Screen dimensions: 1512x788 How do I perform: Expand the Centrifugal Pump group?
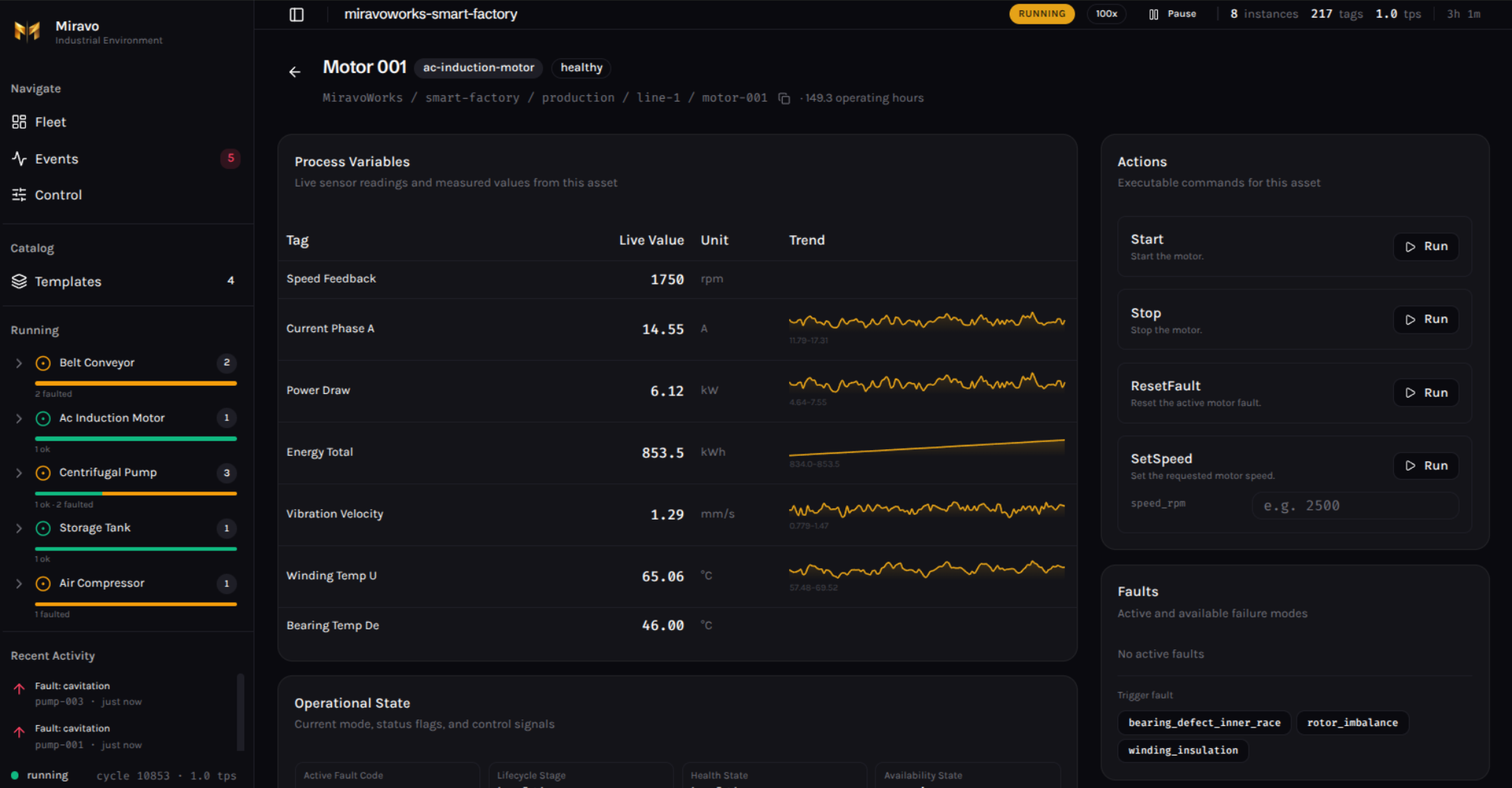coord(19,472)
